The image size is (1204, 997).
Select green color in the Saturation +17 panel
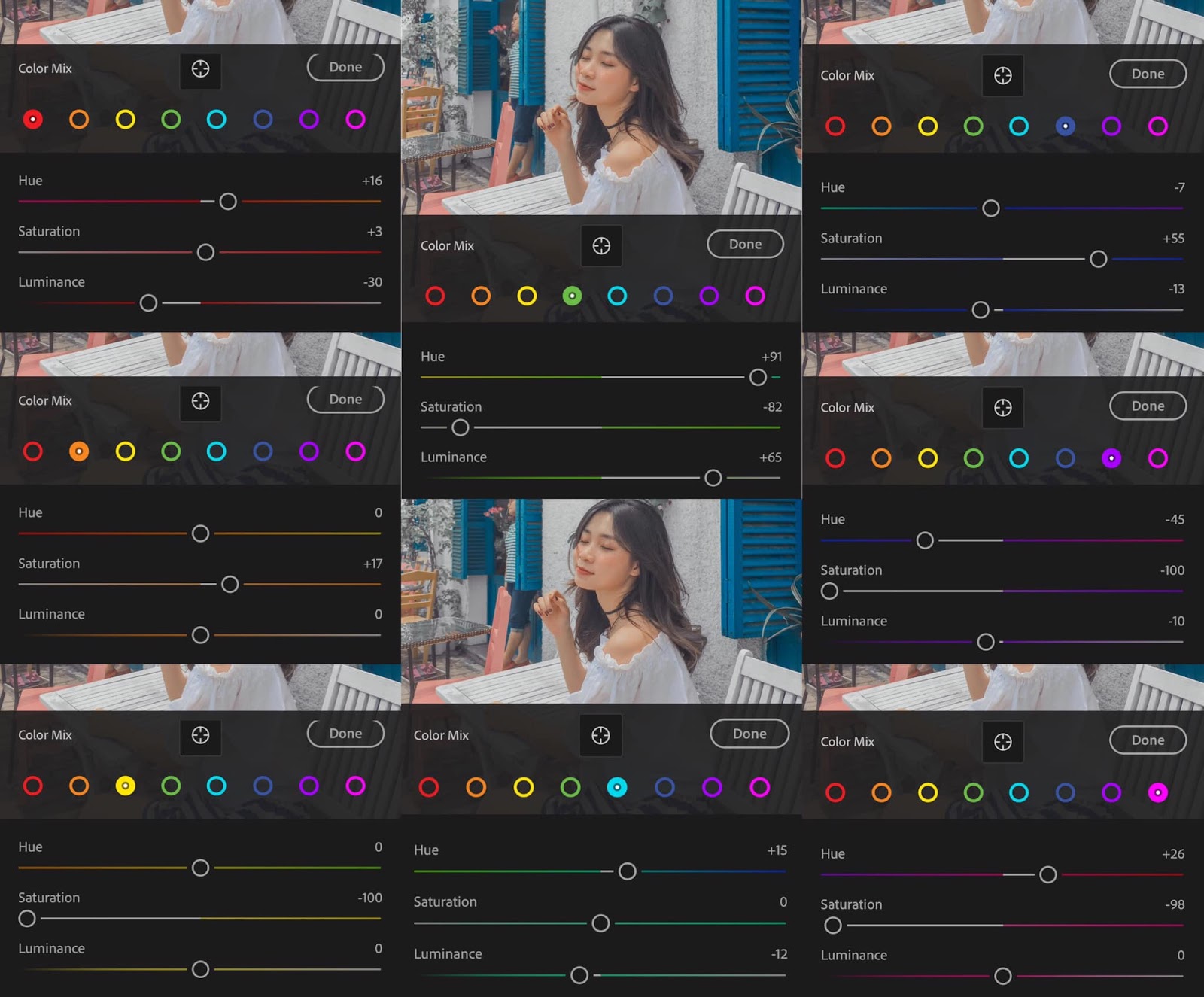(171, 451)
